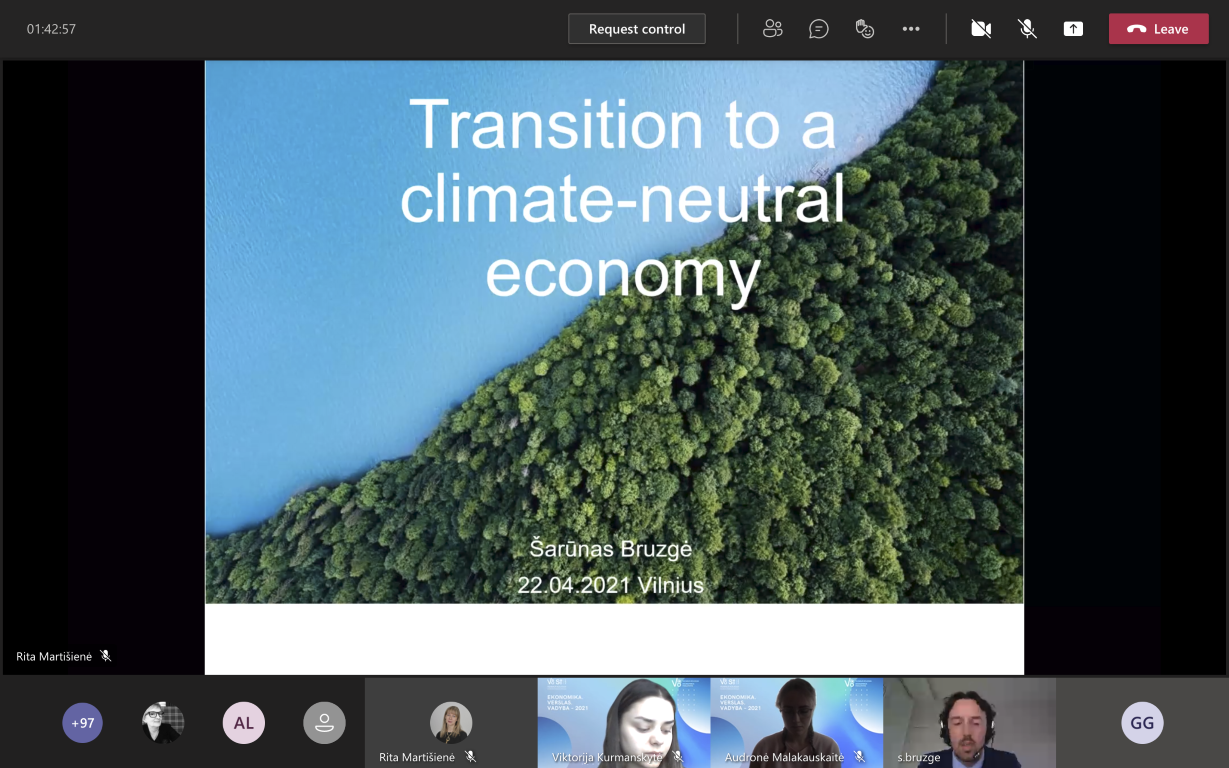
Task: Open the raise hand reactions icon
Action: (x=865, y=29)
